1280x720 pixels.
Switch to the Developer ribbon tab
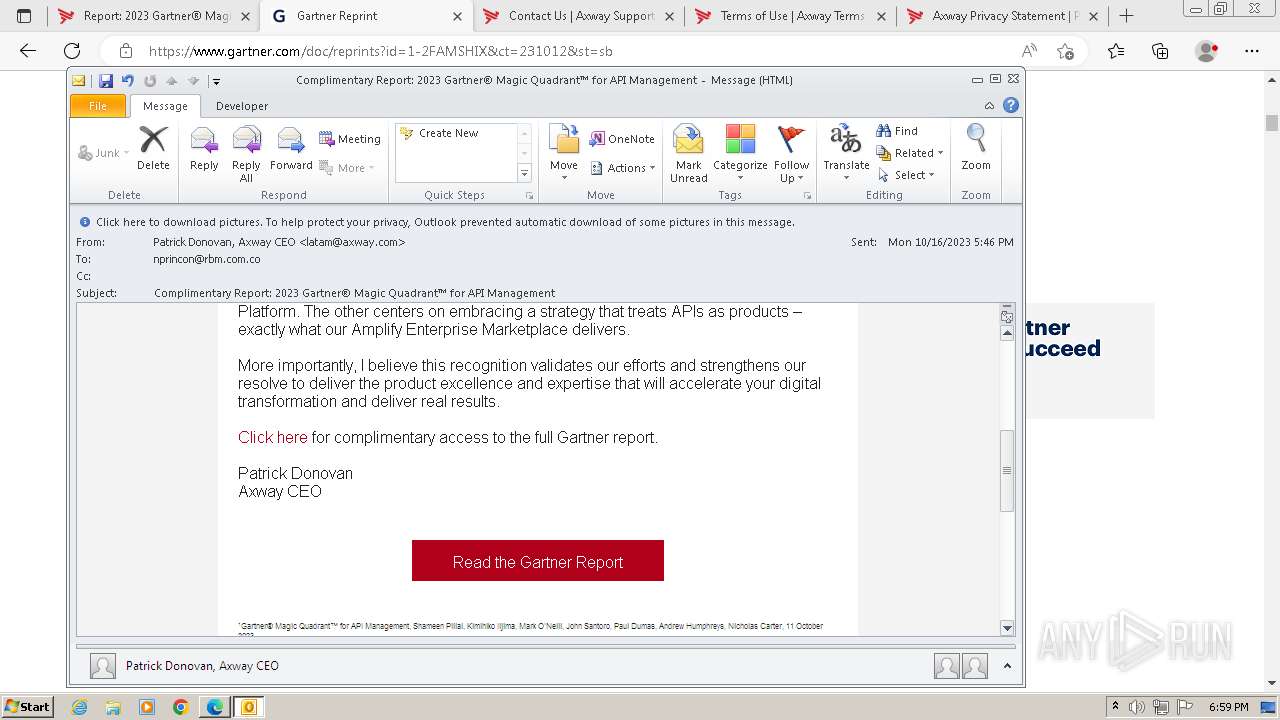click(x=242, y=106)
